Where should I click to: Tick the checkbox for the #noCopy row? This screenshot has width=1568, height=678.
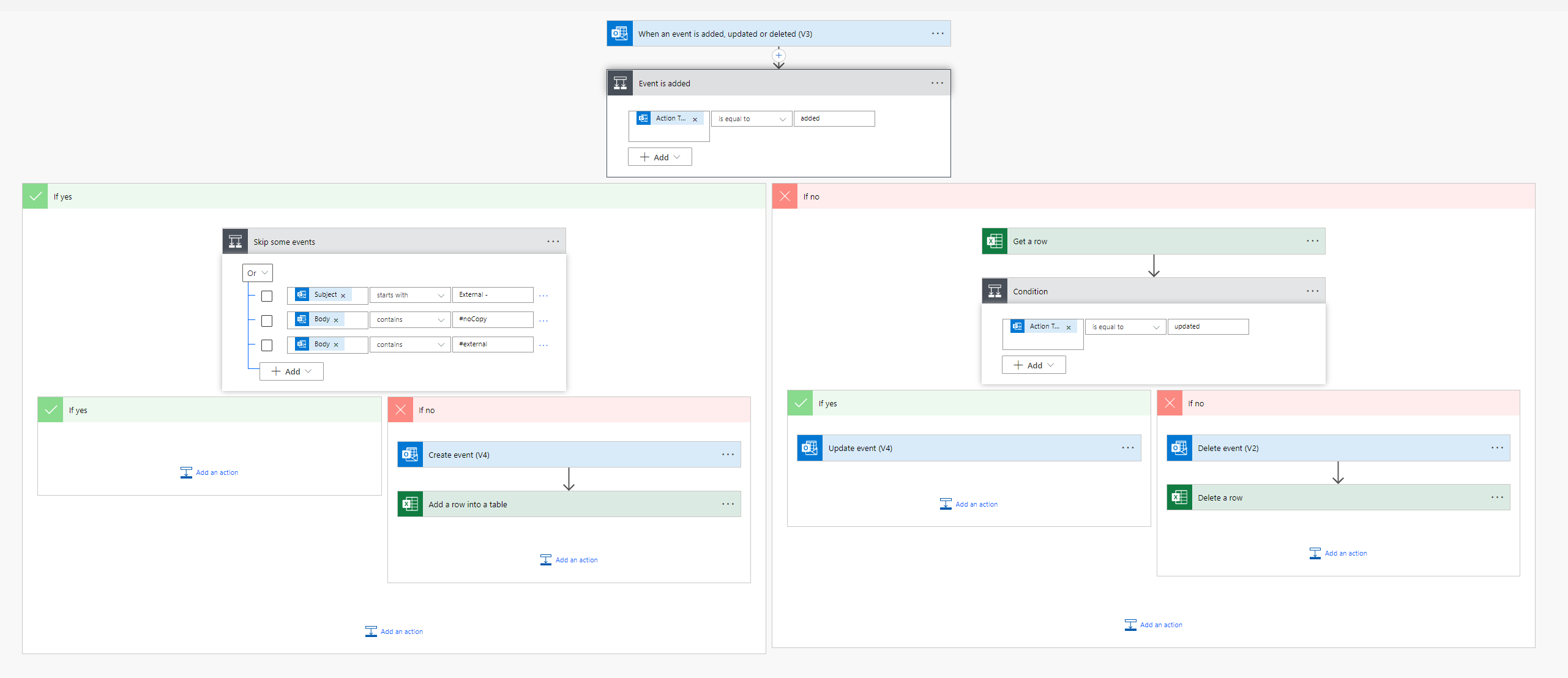[267, 321]
